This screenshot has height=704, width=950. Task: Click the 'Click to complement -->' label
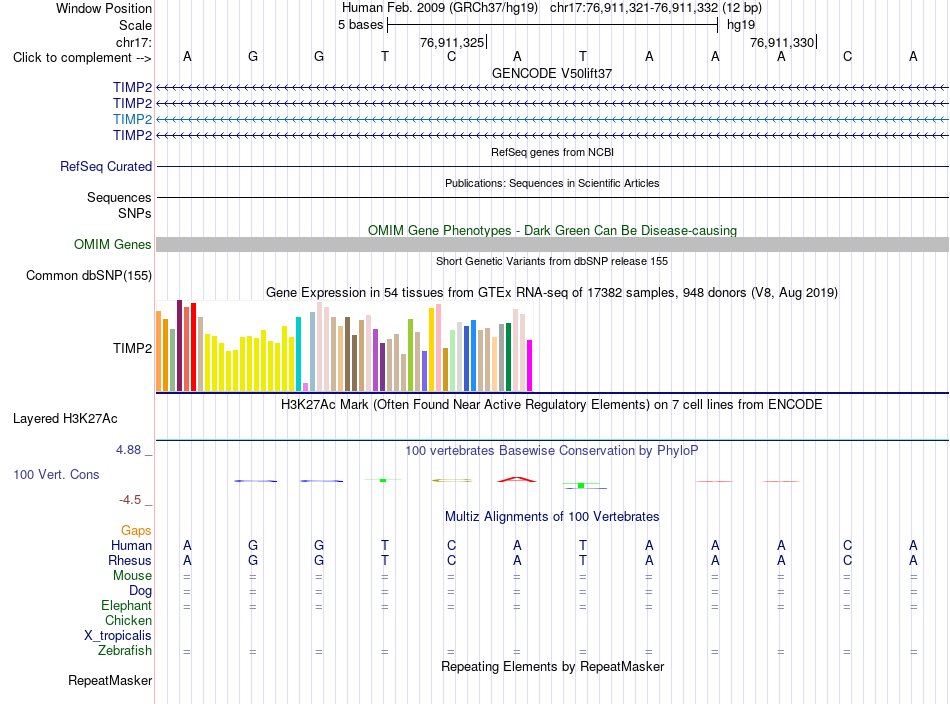pyautogui.click(x=82, y=58)
